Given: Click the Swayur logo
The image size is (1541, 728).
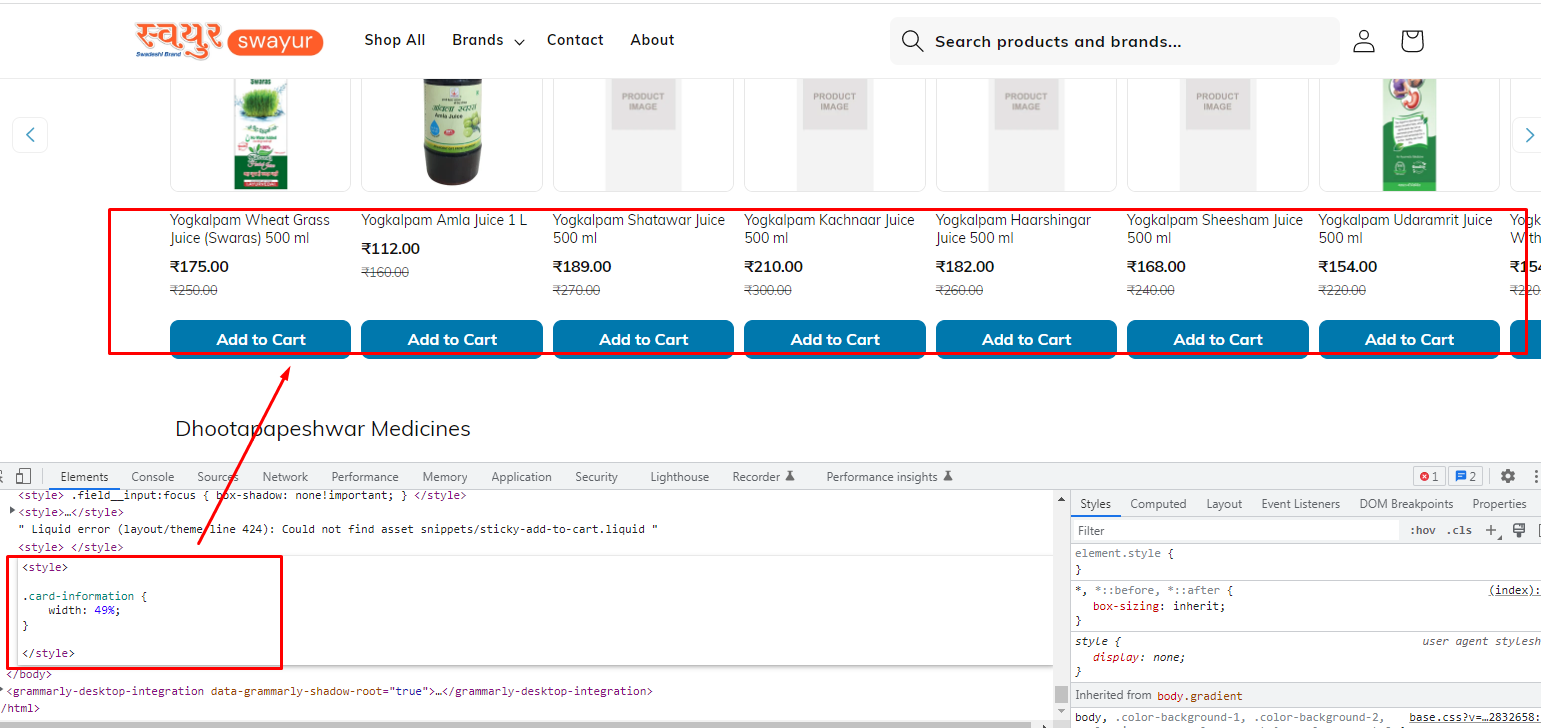Looking at the screenshot, I should [x=229, y=40].
